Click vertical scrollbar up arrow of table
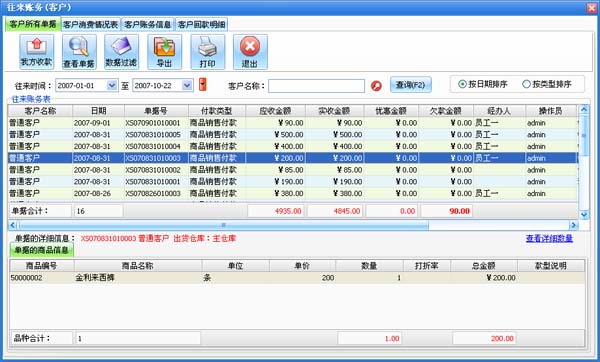The width and height of the screenshot is (600, 362). [584, 109]
